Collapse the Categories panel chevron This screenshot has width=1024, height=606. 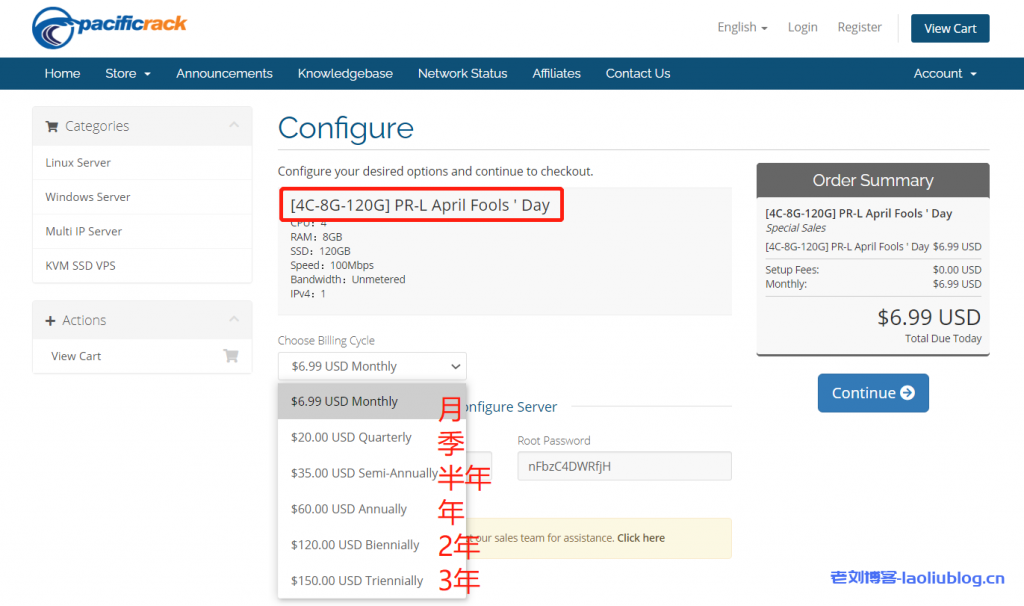pos(234,126)
